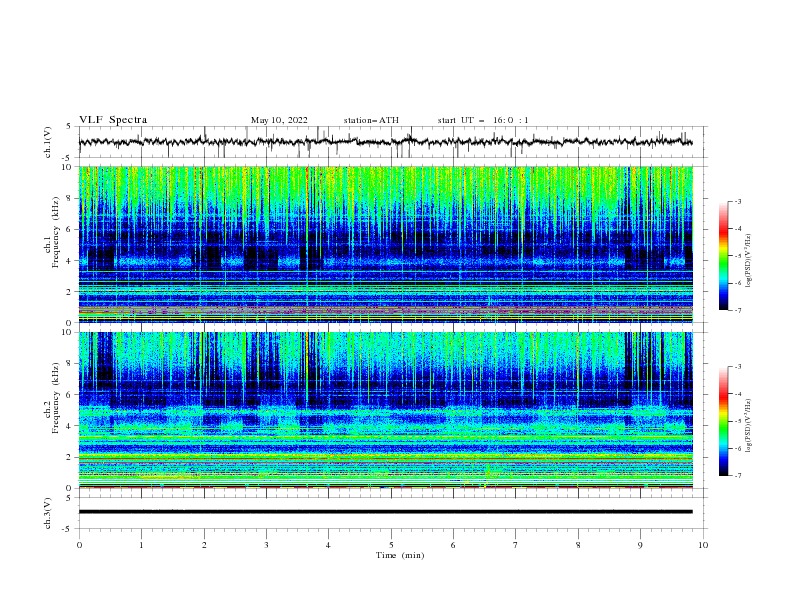Click the "station=ATH" header label

tap(371, 120)
